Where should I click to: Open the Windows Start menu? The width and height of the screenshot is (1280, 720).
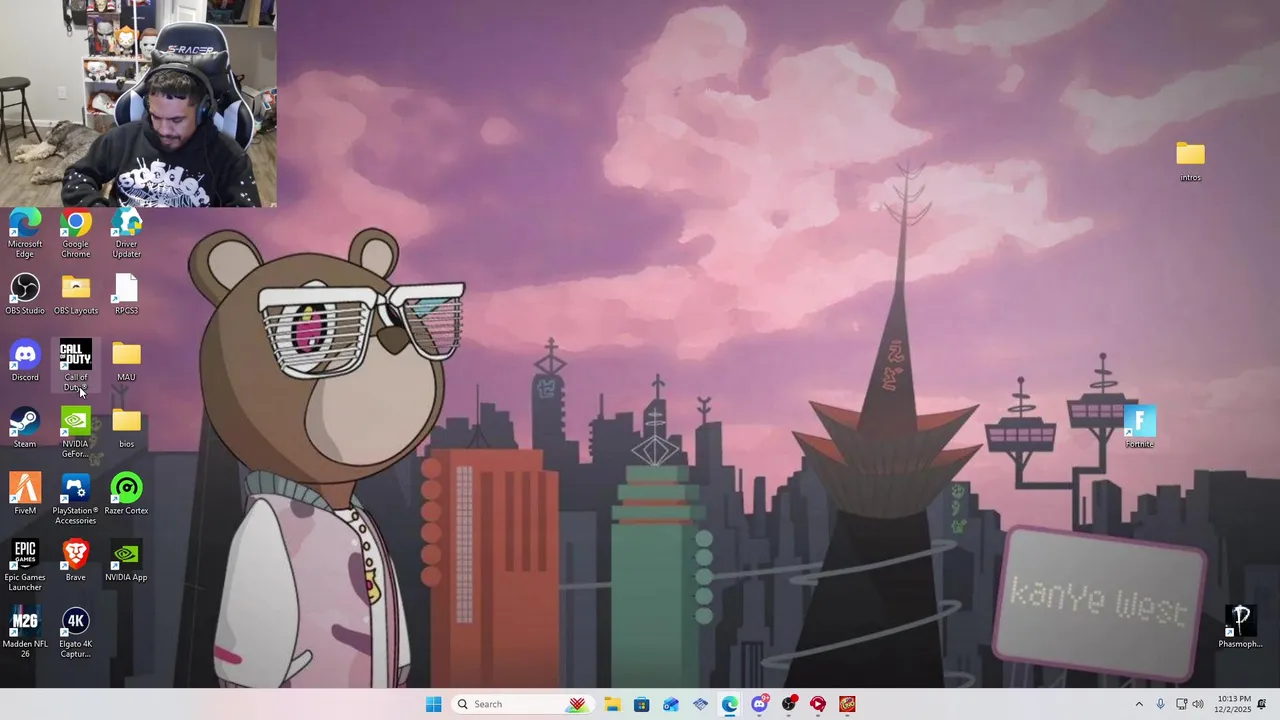433,704
